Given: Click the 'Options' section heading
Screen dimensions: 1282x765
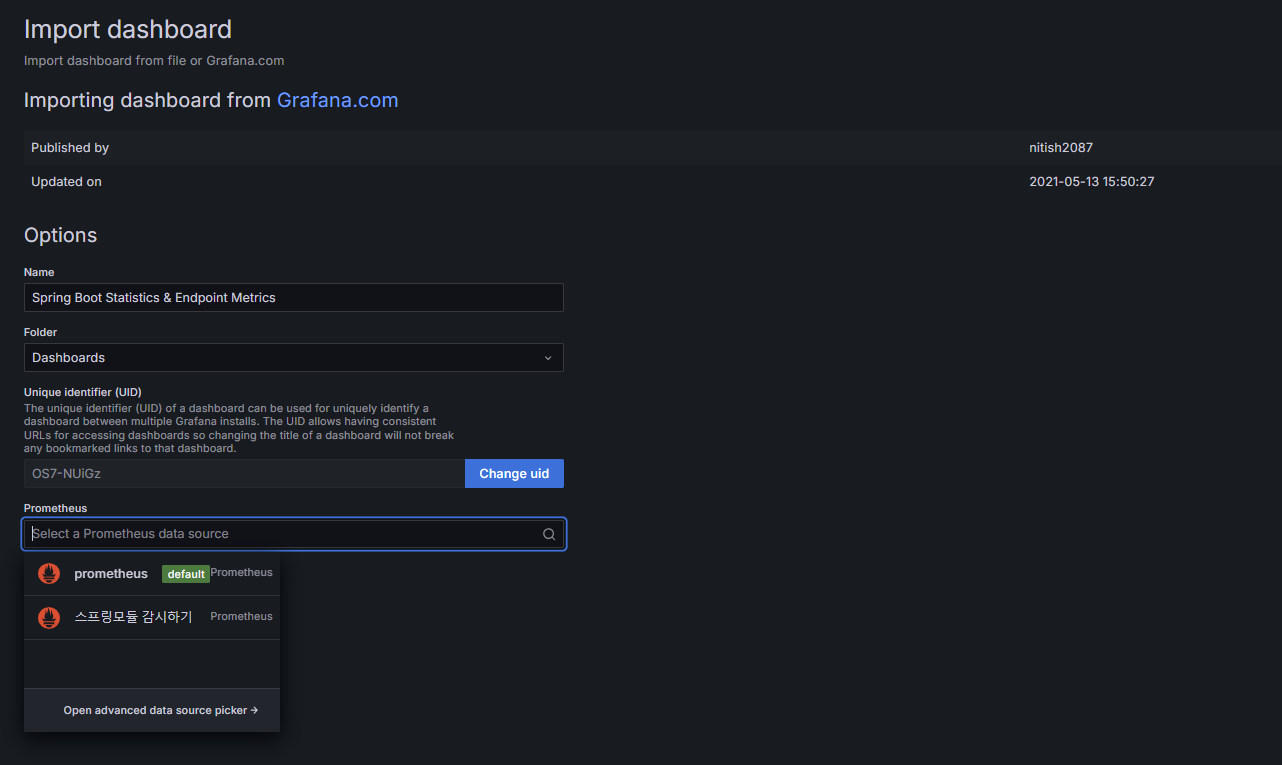Looking at the screenshot, I should 61,235.
